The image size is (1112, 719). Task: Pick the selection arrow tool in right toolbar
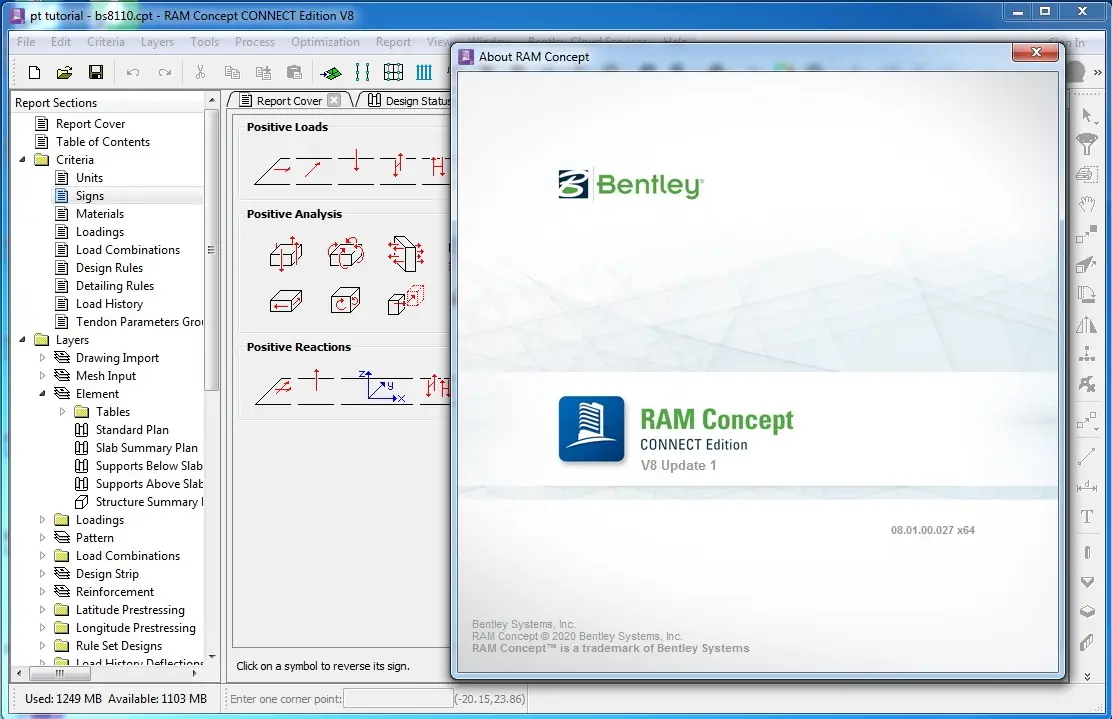click(x=1086, y=116)
